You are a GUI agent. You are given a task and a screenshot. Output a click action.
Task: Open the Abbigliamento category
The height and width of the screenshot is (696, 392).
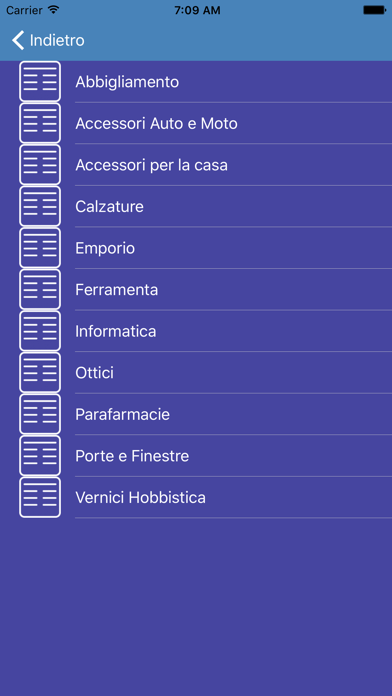pos(196,82)
